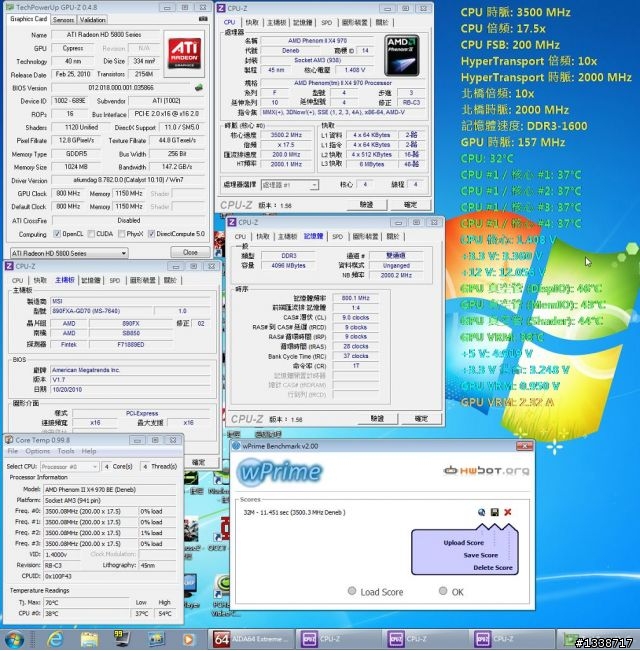Click the 4096 MBytes memory size value
The image size is (640, 651).
click(x=288, y=265)
